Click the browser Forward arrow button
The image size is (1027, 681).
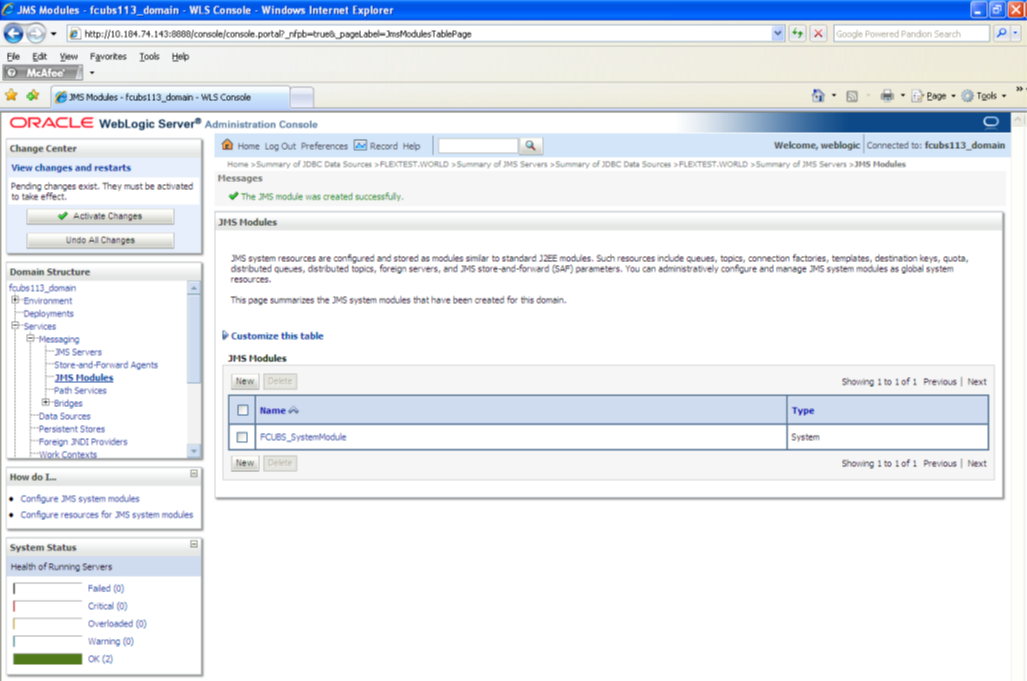(x=37, y=33)
